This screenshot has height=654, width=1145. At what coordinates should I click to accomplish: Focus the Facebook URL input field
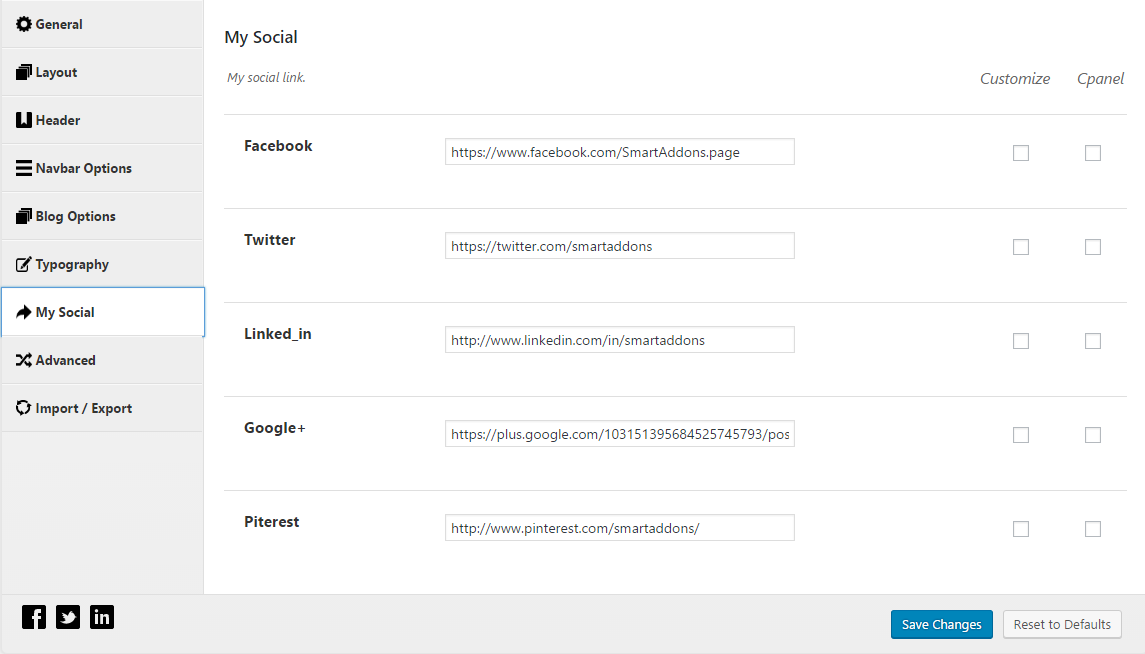[619, 152]
